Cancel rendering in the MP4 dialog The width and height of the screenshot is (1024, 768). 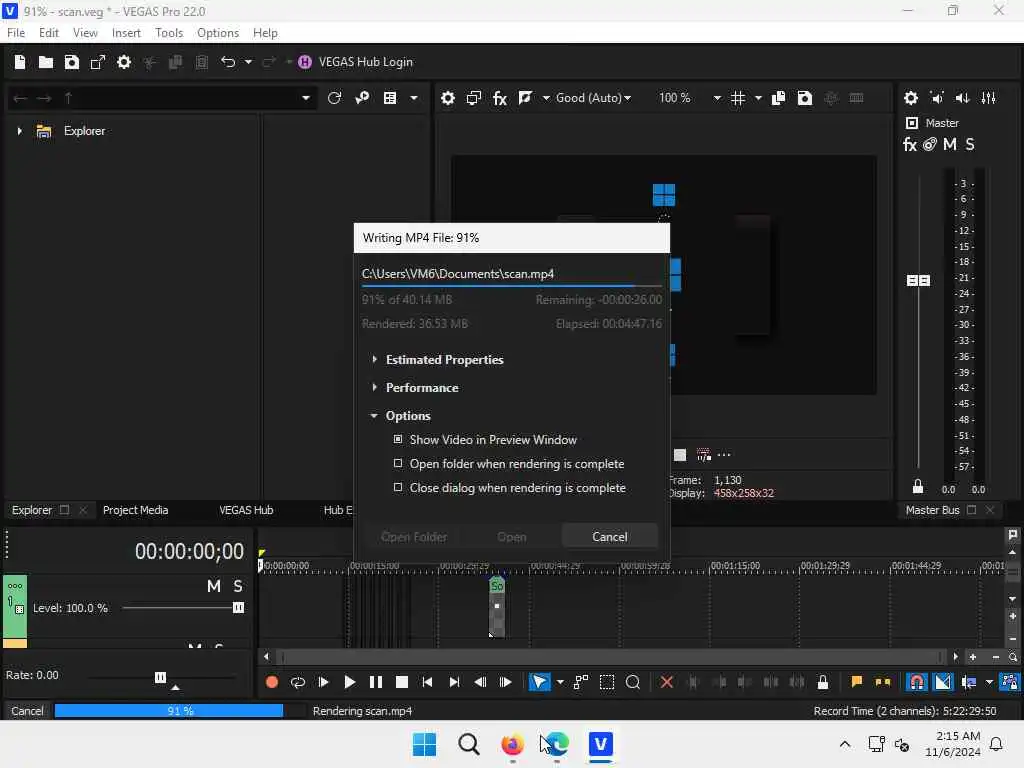pyautogui.click(x=609, y=537)
